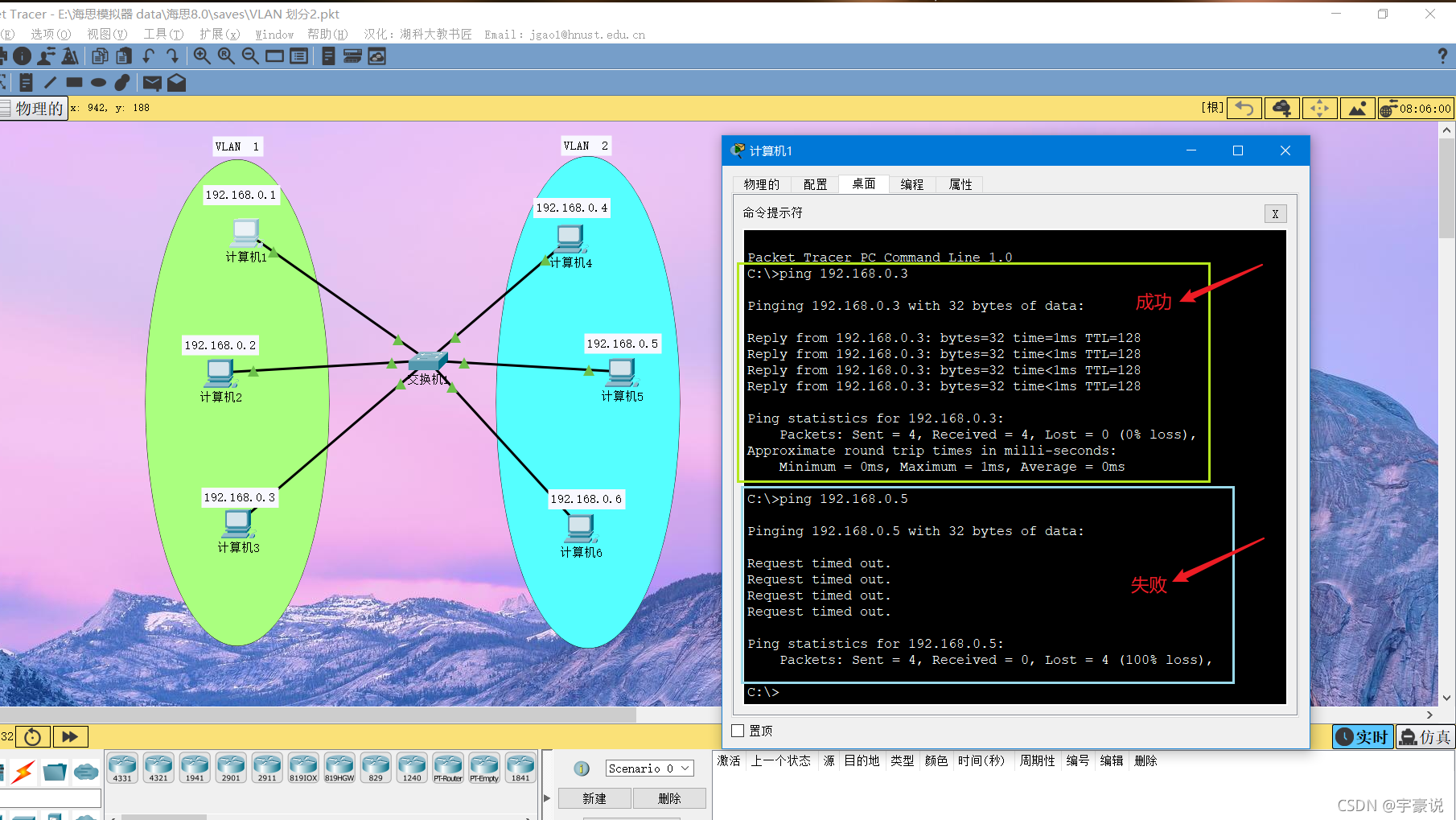Click the copy icon in main toolbar

100,56
